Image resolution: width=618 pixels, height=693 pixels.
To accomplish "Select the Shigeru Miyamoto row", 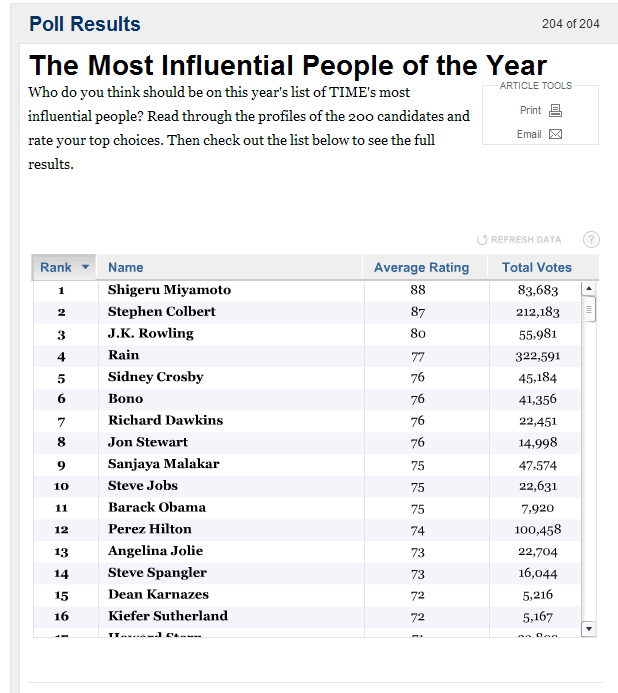I will (307, 290).
